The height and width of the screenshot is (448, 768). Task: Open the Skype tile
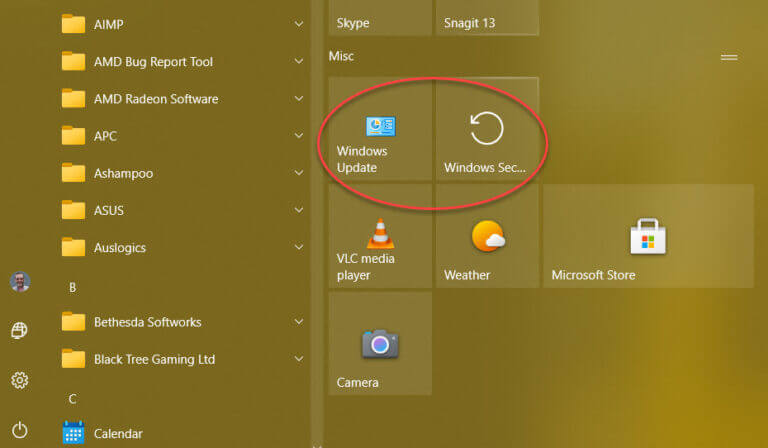[380, 18]
